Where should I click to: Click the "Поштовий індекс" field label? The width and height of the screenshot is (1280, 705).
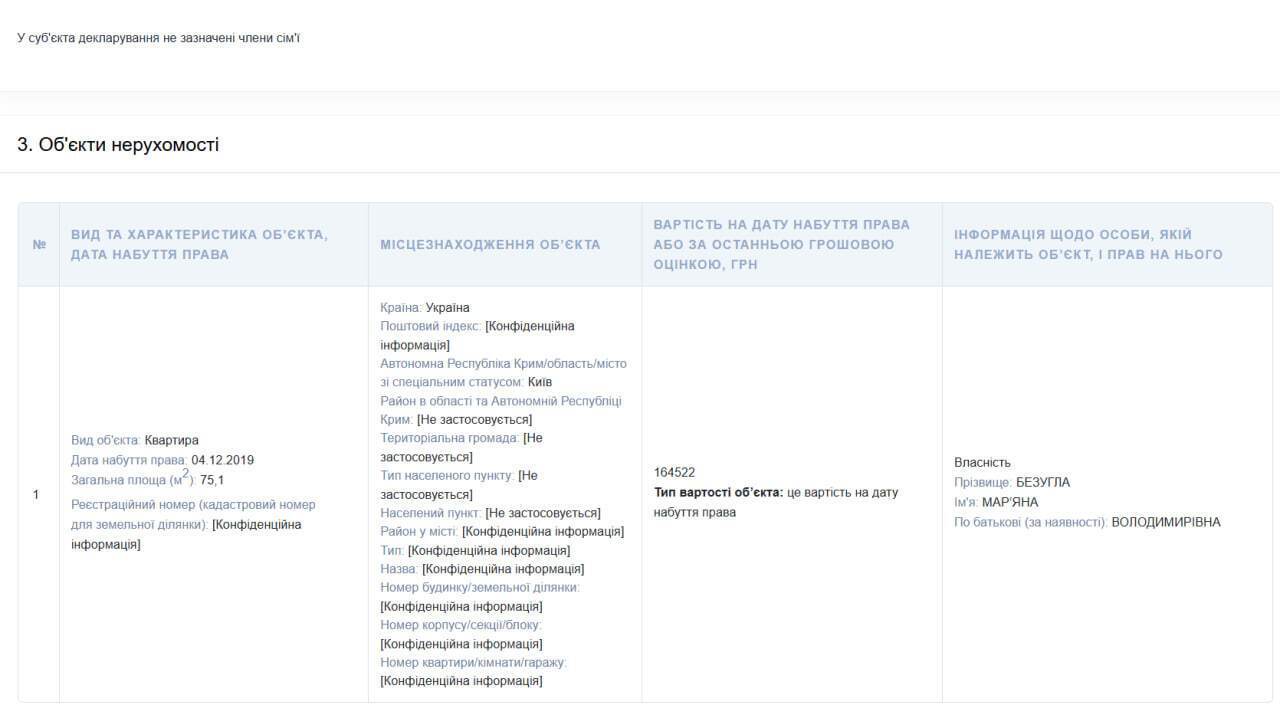tap(430, 326)
